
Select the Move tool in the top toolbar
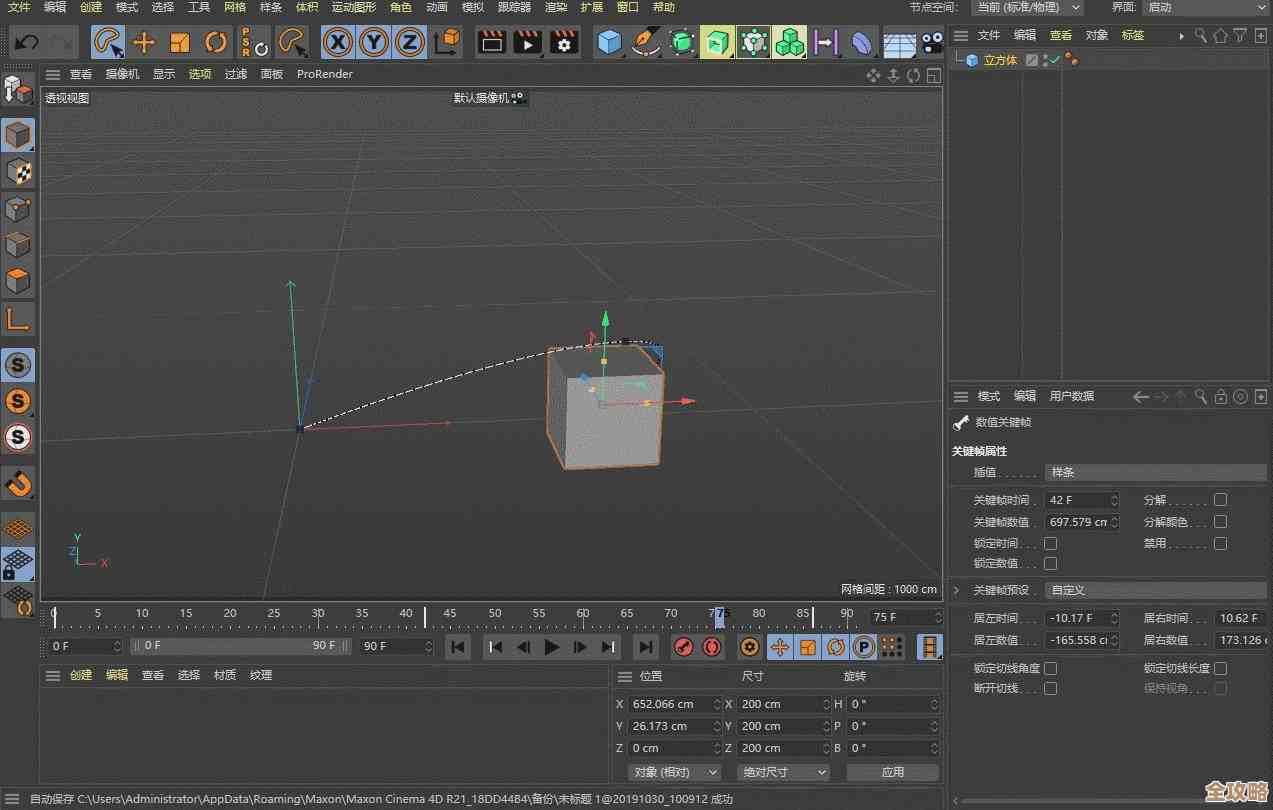point(144,42)
